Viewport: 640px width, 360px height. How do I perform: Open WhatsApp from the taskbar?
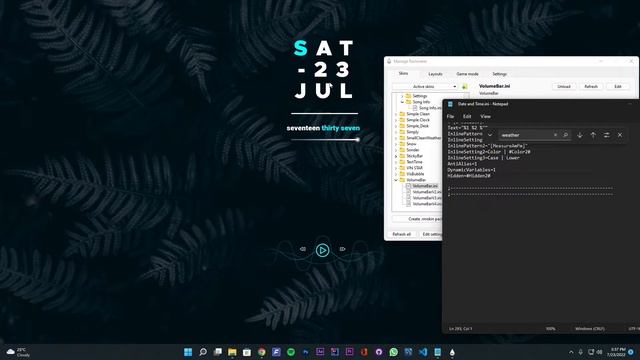click(x=393, y=352)
